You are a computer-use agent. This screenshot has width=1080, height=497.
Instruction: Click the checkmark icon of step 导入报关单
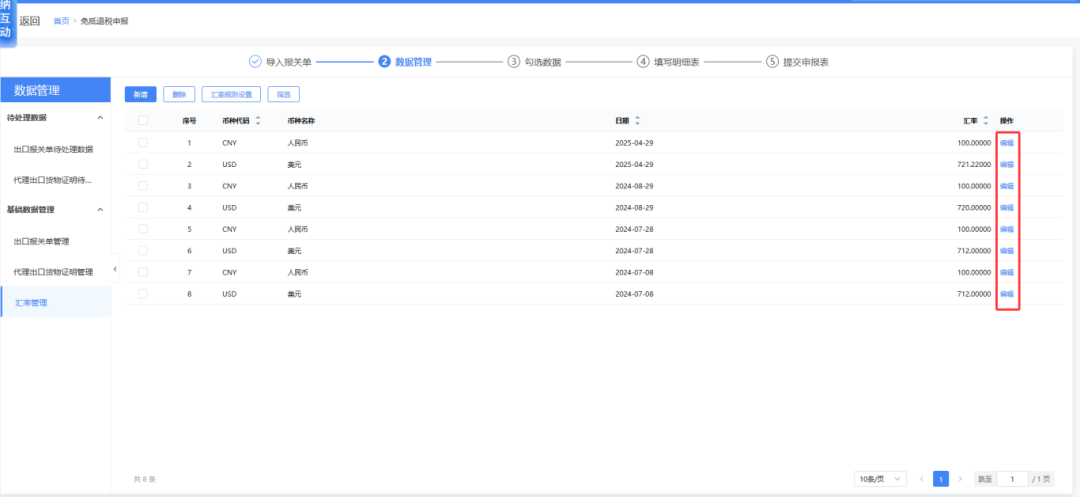point(255,61)
